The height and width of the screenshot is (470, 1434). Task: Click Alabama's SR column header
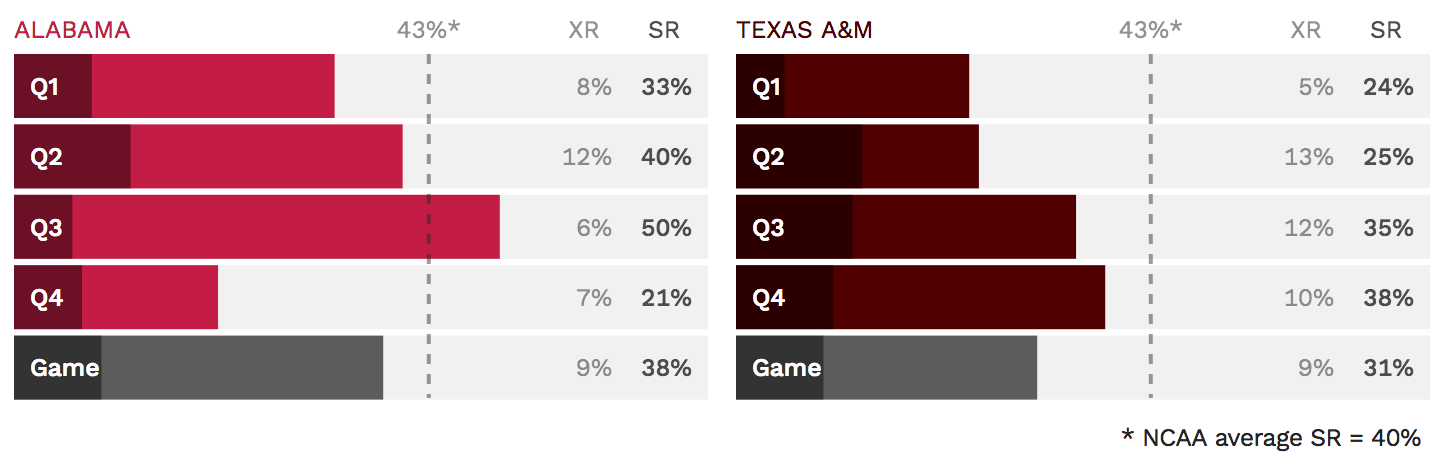point(664,30)
